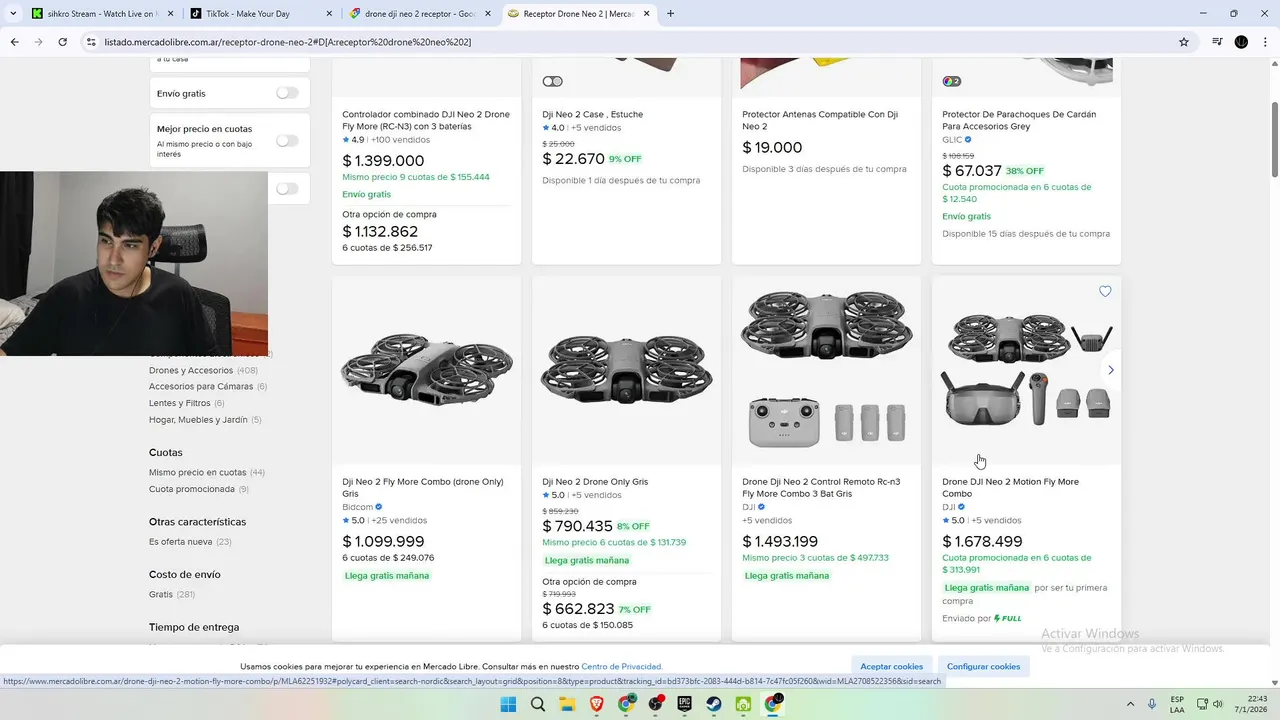Open Drone Dji Neo 2 Control Remoto Rc-n3 listing
Screen dimensions: 1280x720
821,487
